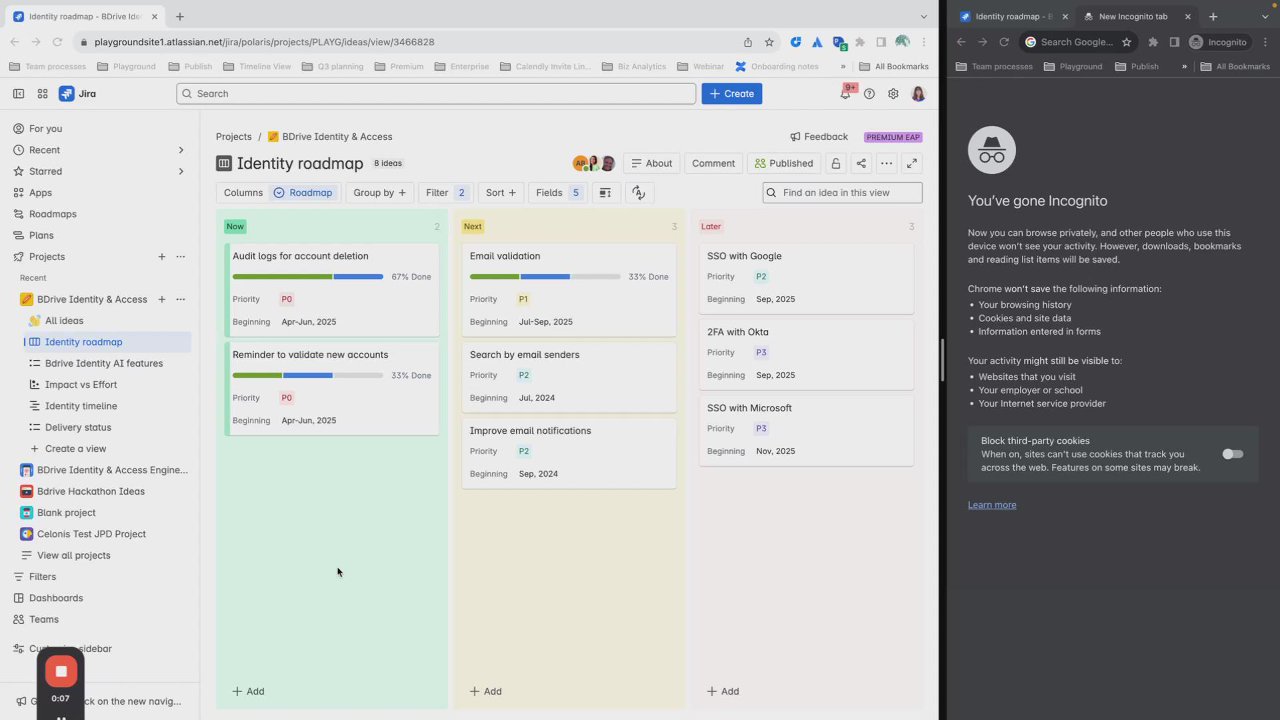Open the user profile avatar
Viewport: 1280px width, 720px height.
918,93
